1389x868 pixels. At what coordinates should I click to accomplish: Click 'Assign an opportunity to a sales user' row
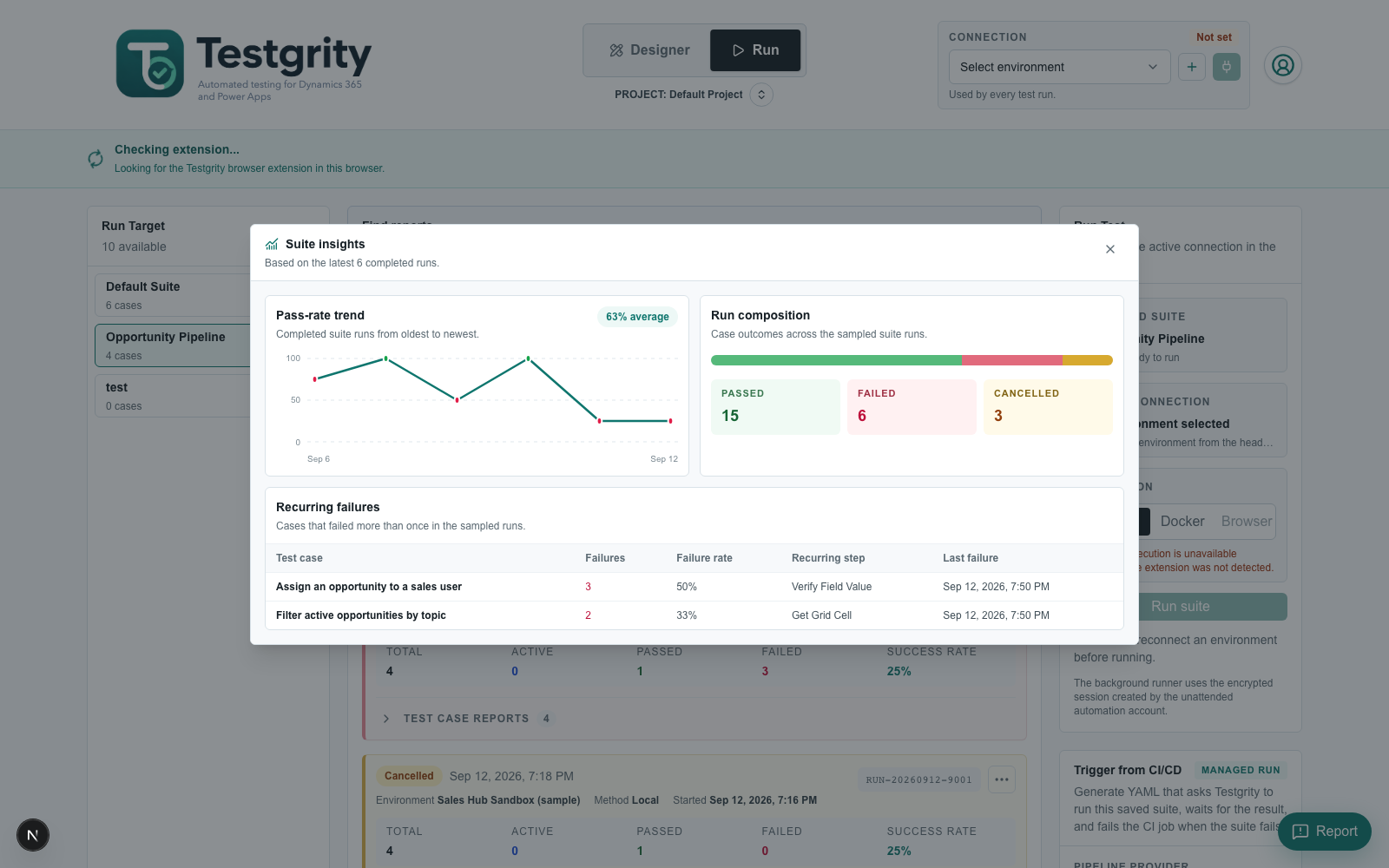click(x=694, y=587)
